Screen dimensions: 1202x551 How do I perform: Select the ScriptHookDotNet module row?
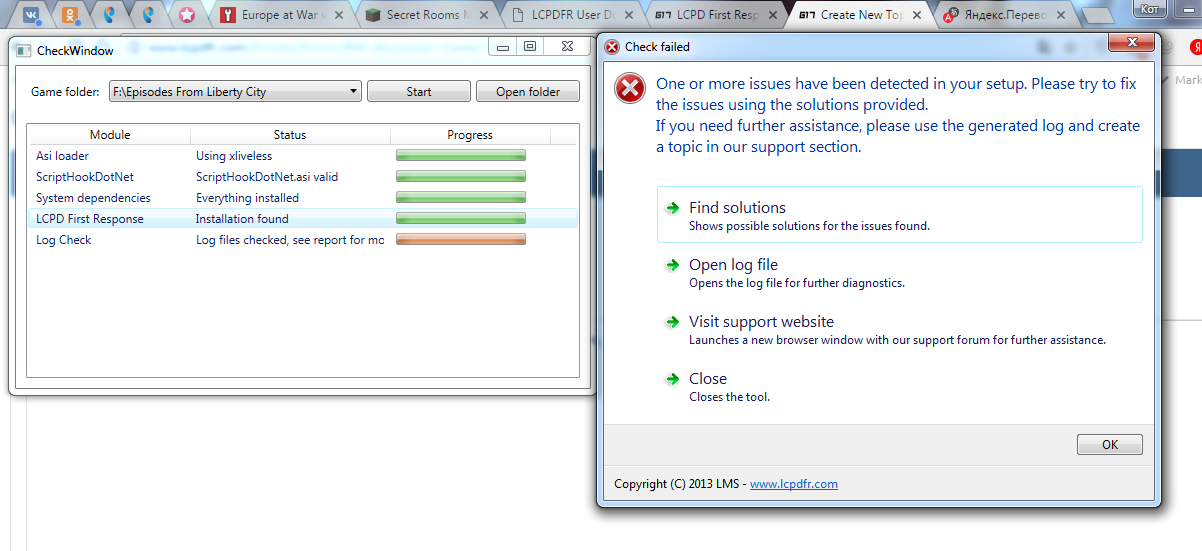pos(302,177)
